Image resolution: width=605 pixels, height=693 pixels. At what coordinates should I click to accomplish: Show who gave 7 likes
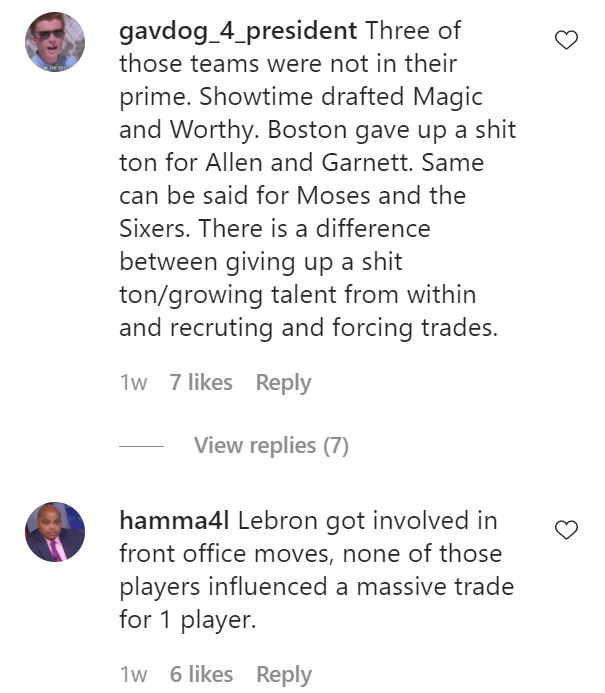click(x=201, y=382)
